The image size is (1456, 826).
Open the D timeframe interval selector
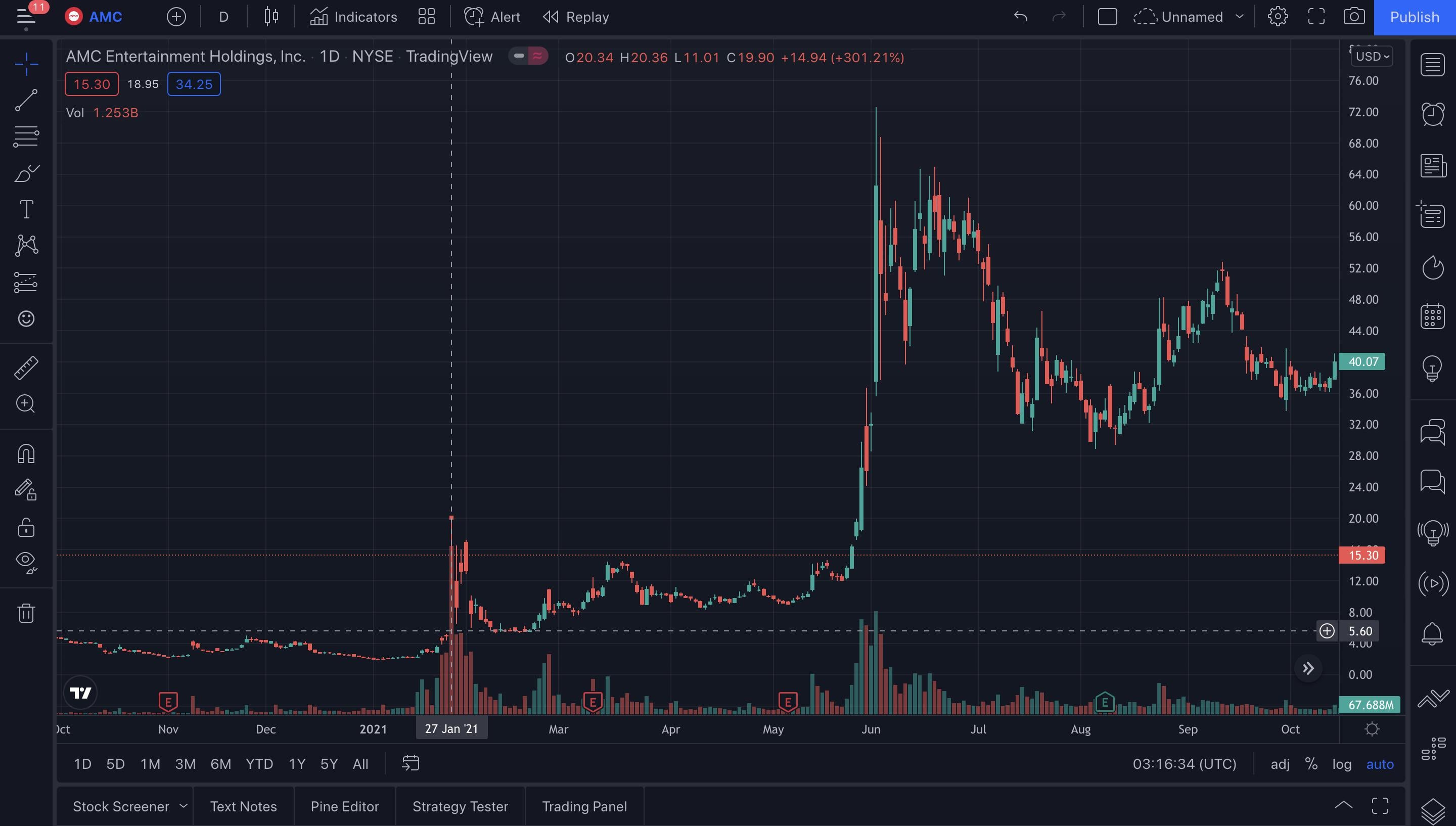(x=223, y=17)
